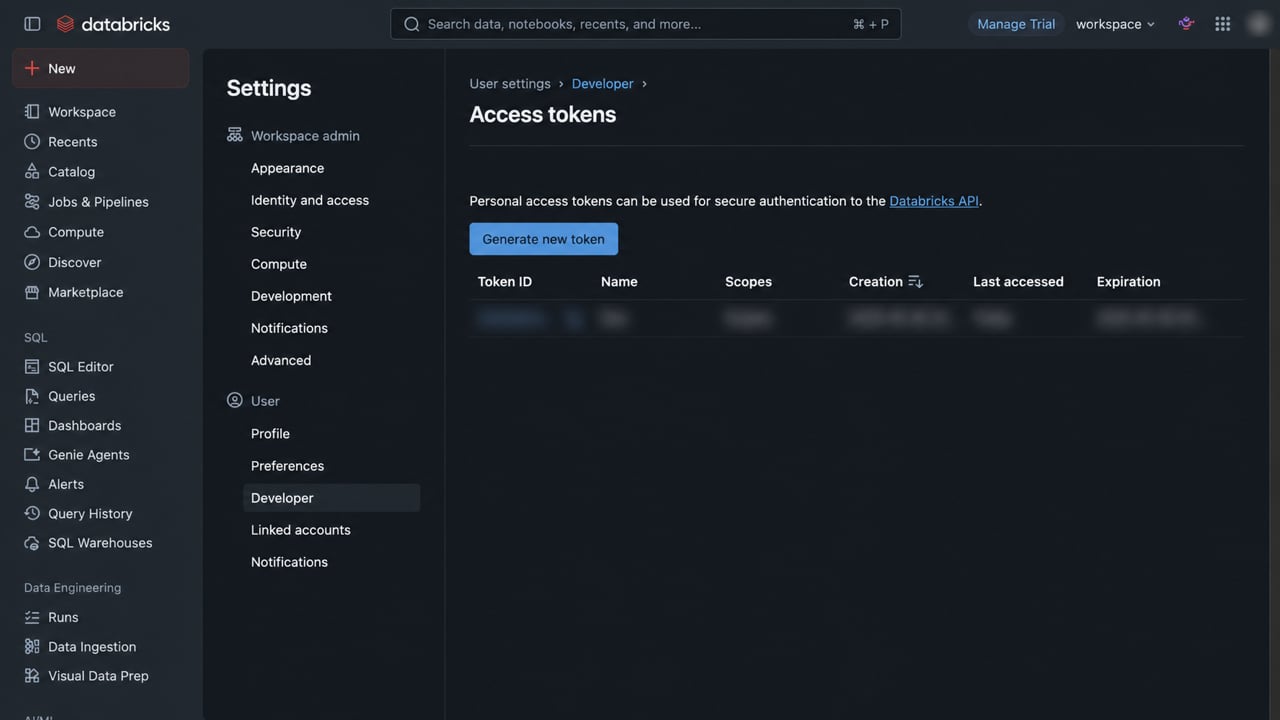1280x720 pixels.
Task: Open Workspace admin Notifications settings
Action: (x=289, y=328)
